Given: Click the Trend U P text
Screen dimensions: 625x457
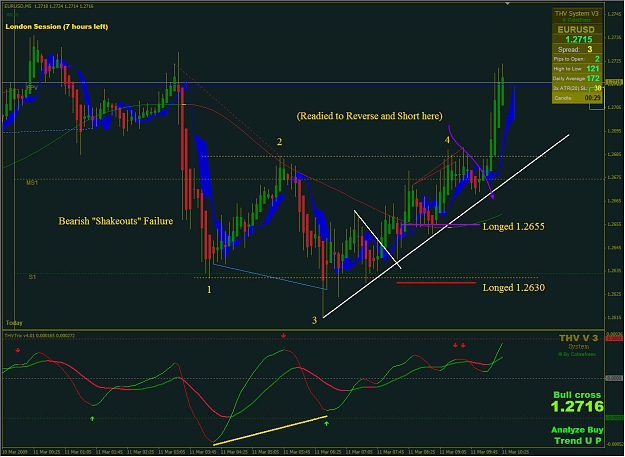Looking at the screenshot, I should coord(578,441).
